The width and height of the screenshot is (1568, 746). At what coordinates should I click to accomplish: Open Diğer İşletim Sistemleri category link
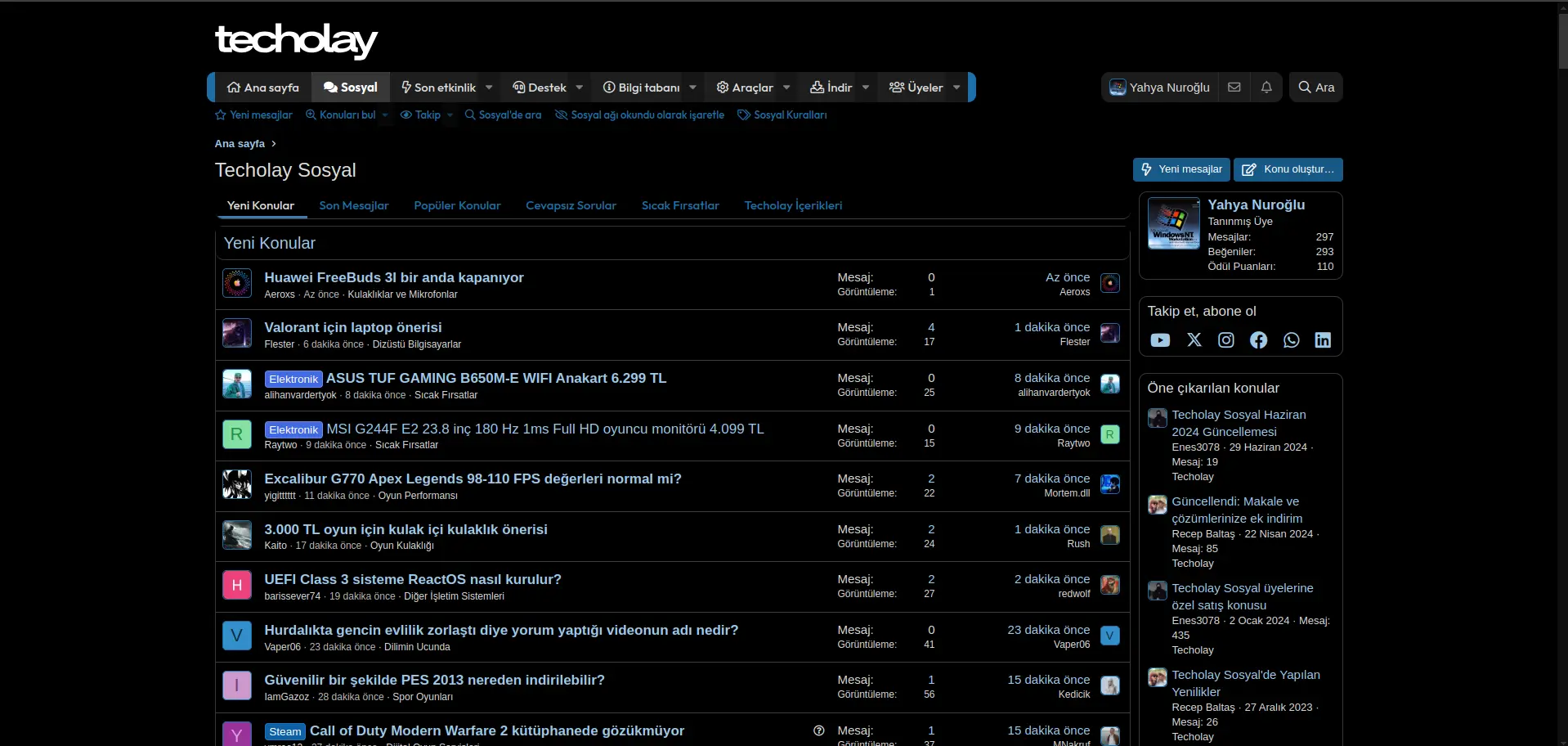click(x=454, y=596)
